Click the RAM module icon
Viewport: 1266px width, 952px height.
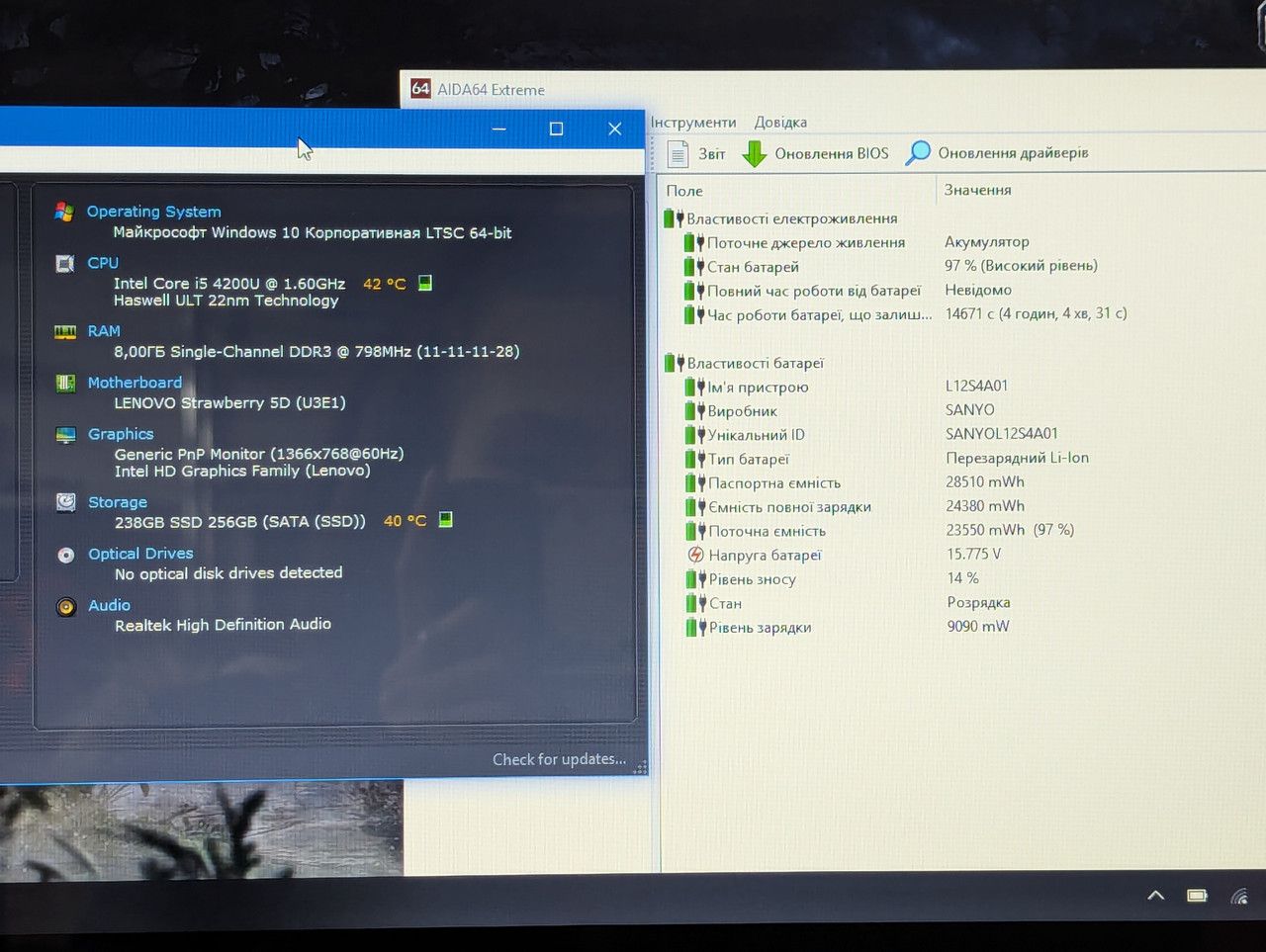(65, 332)
